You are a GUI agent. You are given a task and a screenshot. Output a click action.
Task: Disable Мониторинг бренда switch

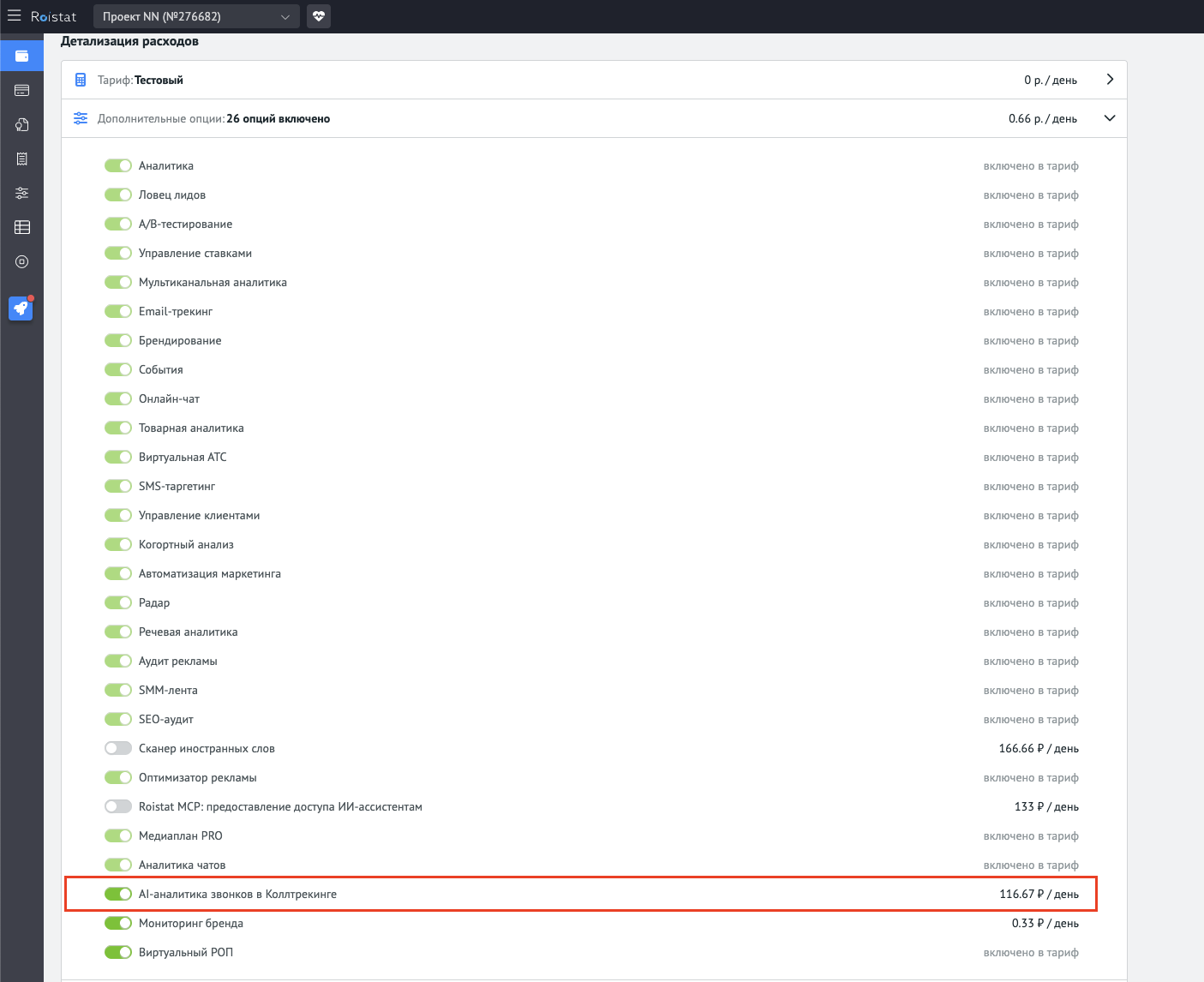pos(118,923)
